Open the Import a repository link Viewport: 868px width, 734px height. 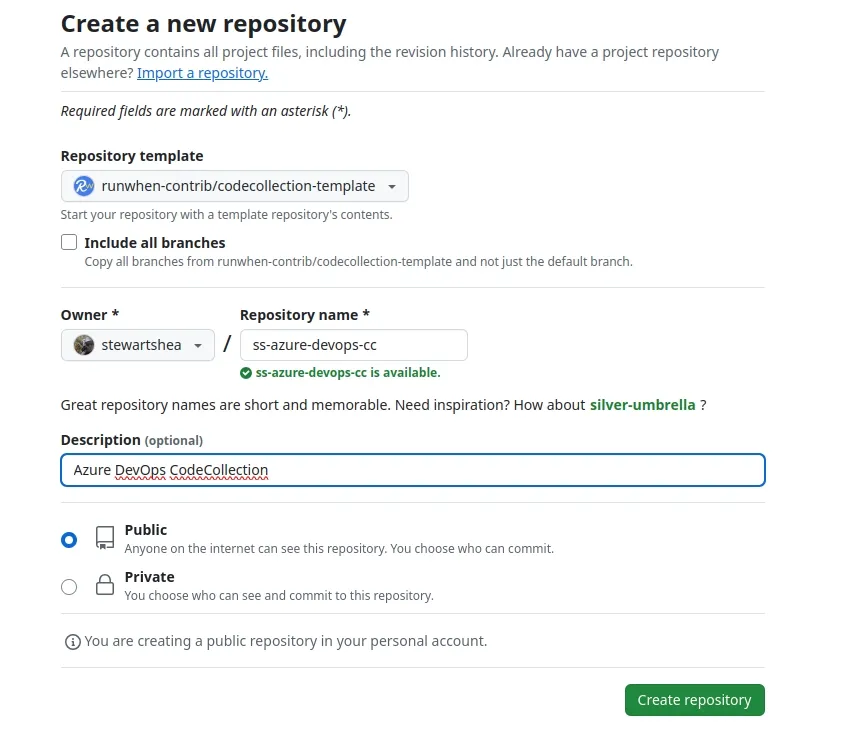click(202, 73)
